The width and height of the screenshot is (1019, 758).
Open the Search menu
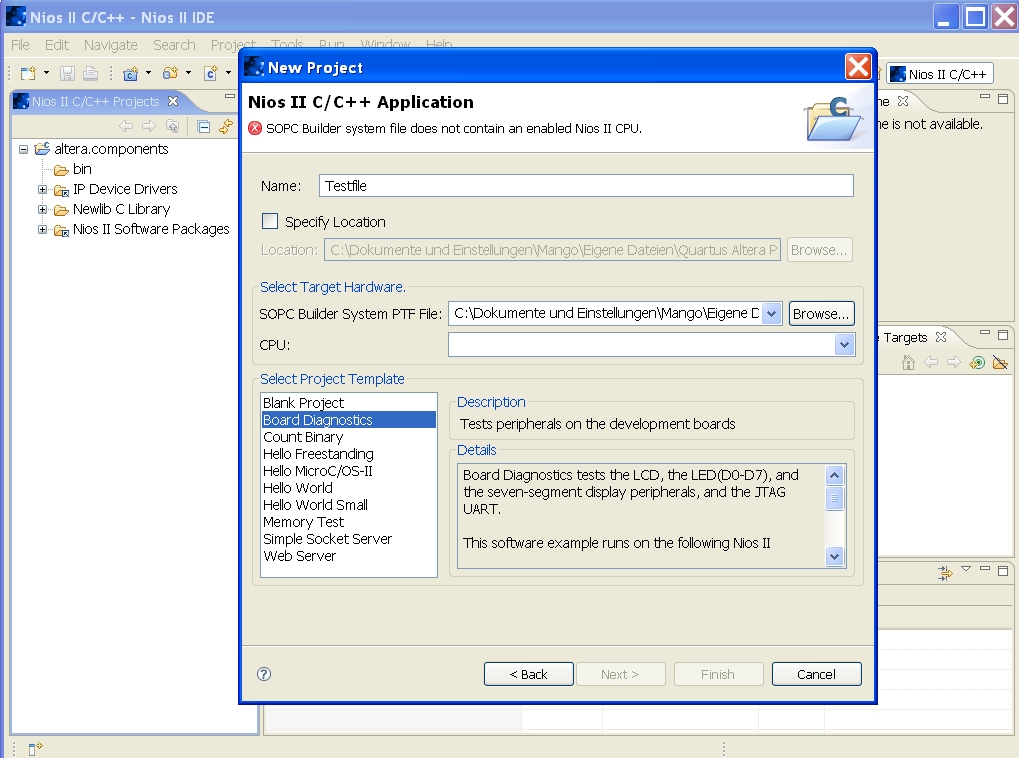pyautogui.click(x=174, y=45)
